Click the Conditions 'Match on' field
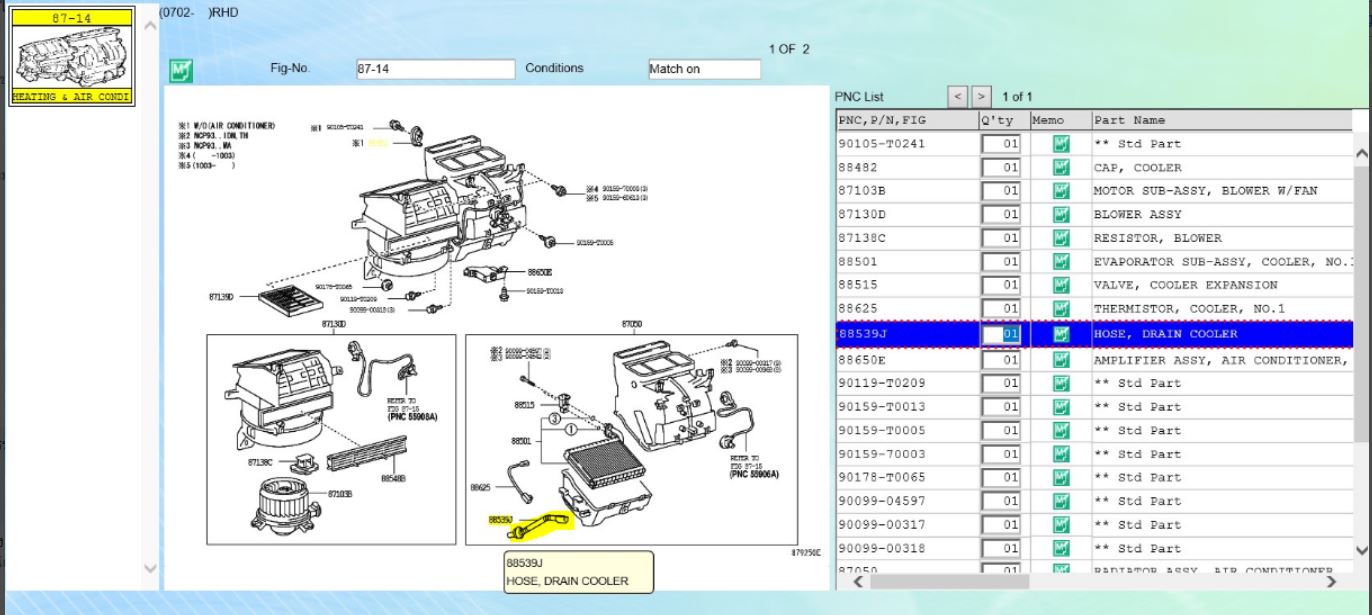Viewport: 1372px width, 615px height. 704,69
